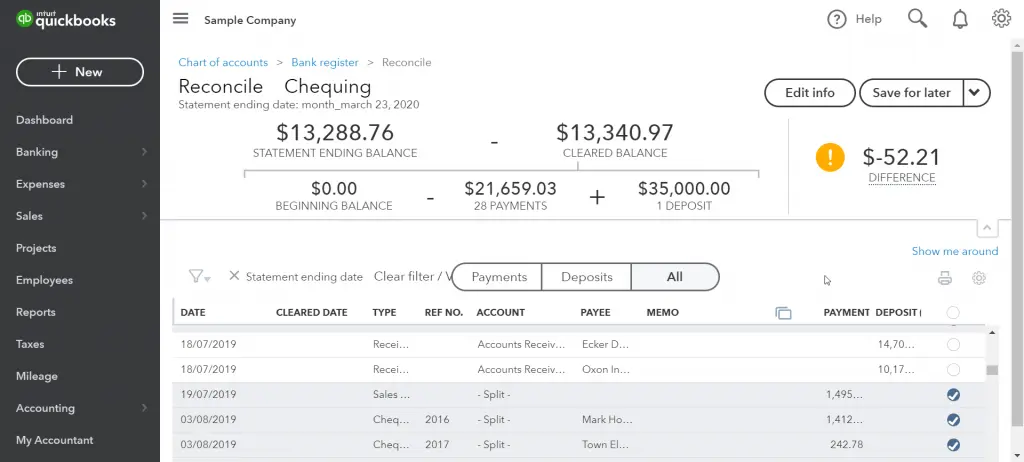This screenshot has width=1024, height=462.
Task: Expand the Expenses menu
Action: tap(80, 184)
